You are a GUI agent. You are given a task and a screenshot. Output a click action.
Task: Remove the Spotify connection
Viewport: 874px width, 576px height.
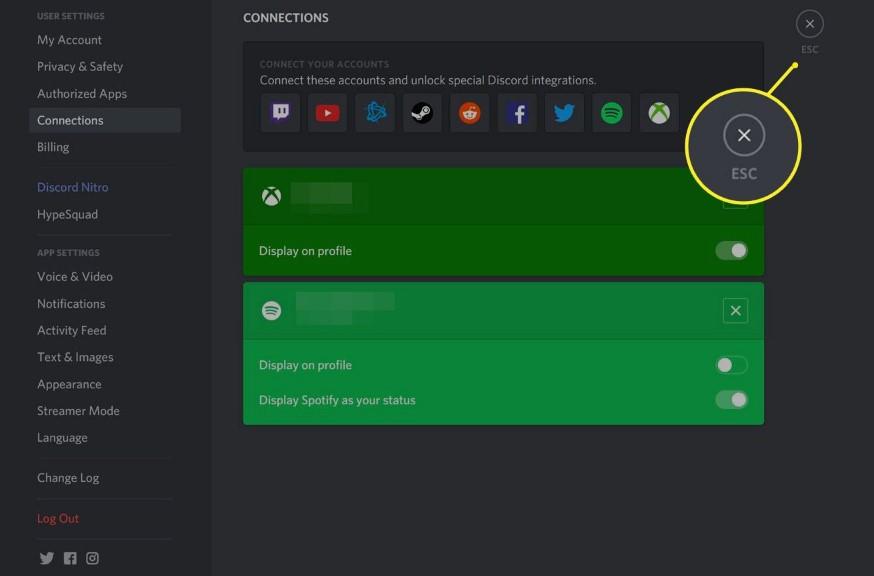[x=736, y=311]
